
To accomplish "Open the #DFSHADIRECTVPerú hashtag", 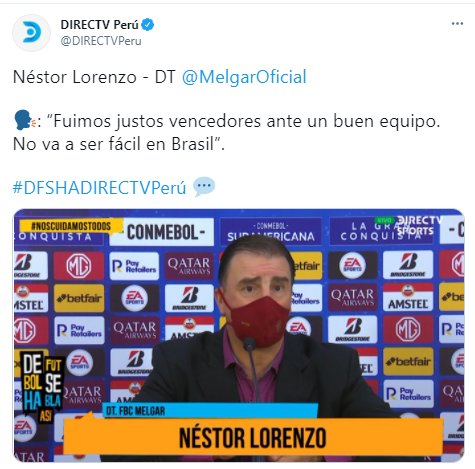I will pyautogui.click(x=99, y=188).
